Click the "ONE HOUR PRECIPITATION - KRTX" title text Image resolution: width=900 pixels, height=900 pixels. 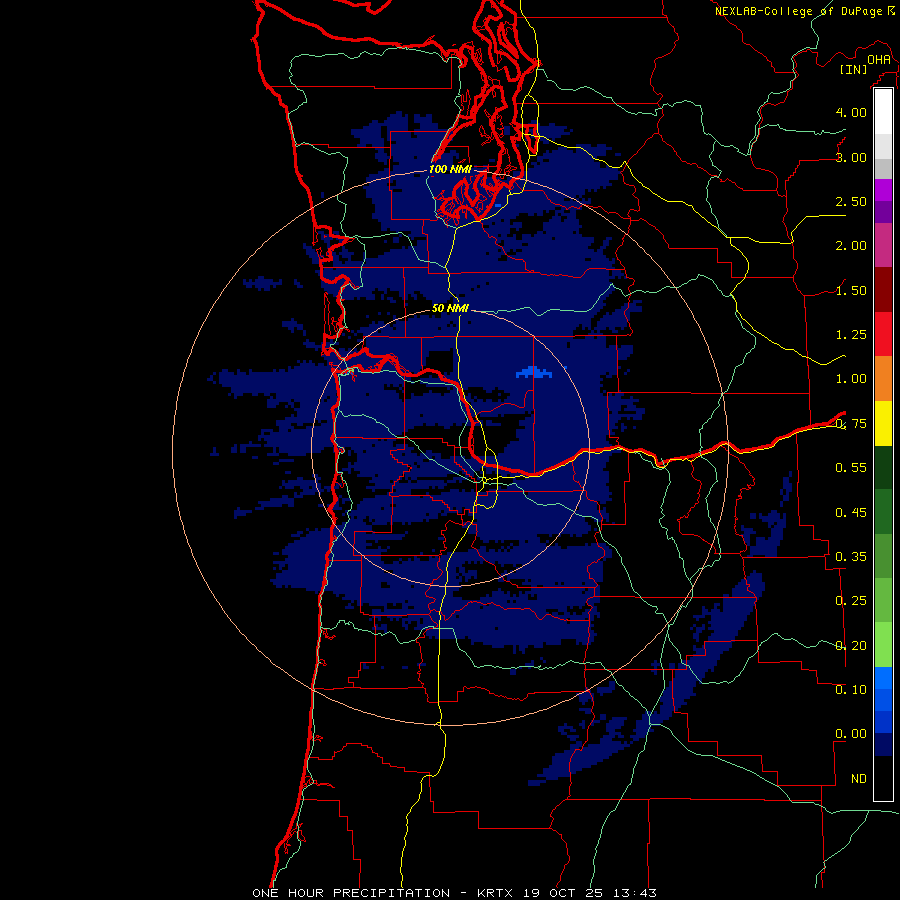pos(385,893)
